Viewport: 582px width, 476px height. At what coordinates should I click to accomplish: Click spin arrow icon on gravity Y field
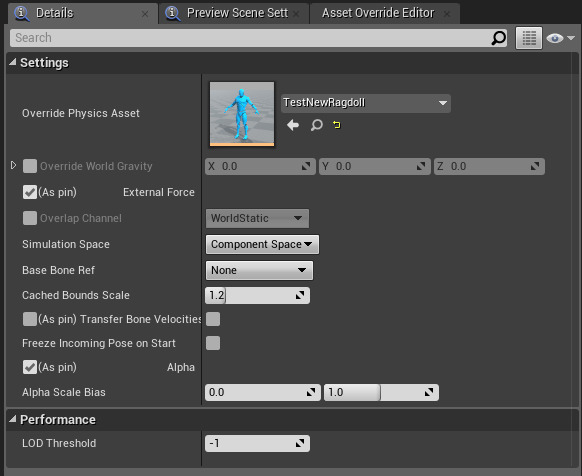[421, 166]
